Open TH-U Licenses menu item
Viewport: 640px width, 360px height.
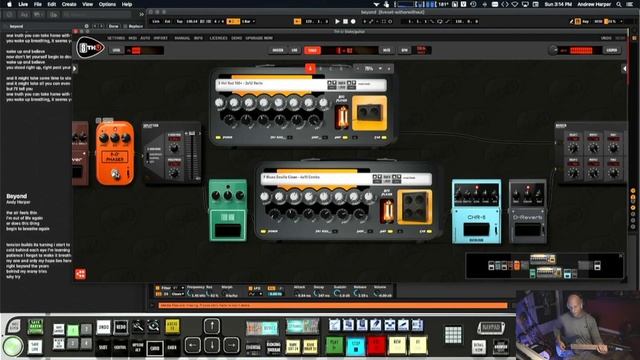218,38
